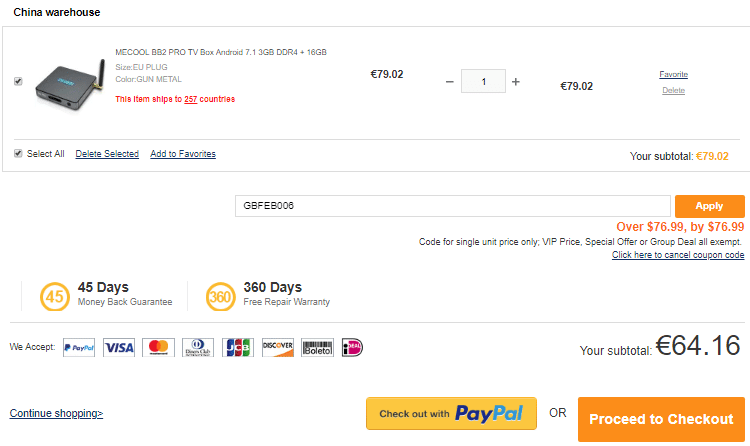This screenshot has width=750, height=446.
Task: Click the Discover card icon
Action: pos(277,348)
